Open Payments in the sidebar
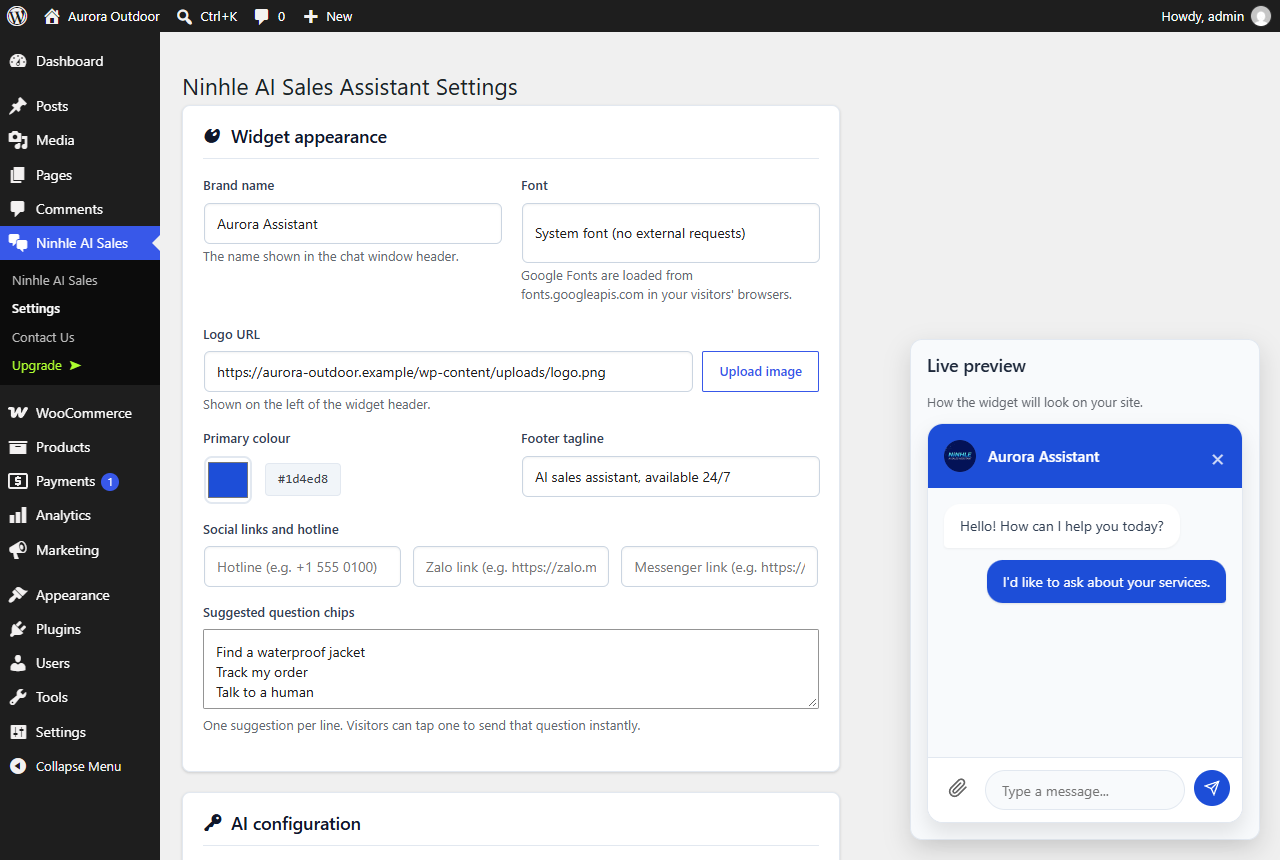Image resolution: width=1280 pixels, height=860 pixels. point(80,481)
